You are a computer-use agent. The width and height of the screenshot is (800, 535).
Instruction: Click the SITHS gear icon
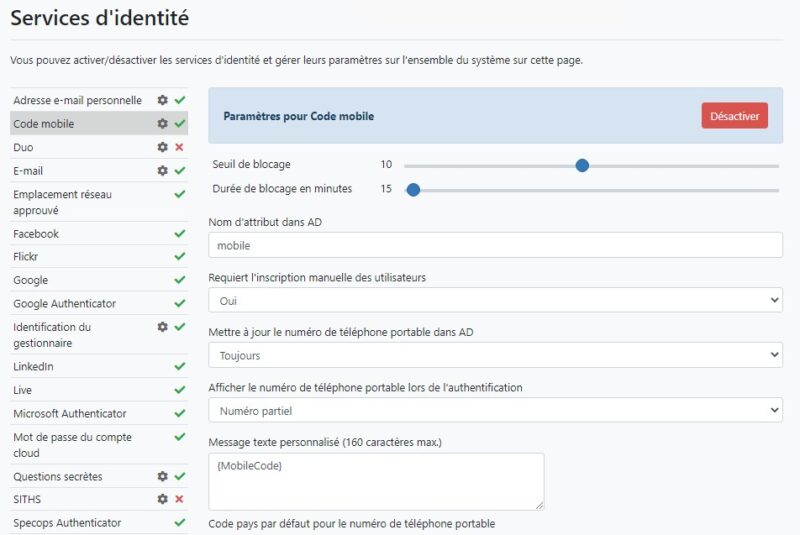(x=162, y=499)
